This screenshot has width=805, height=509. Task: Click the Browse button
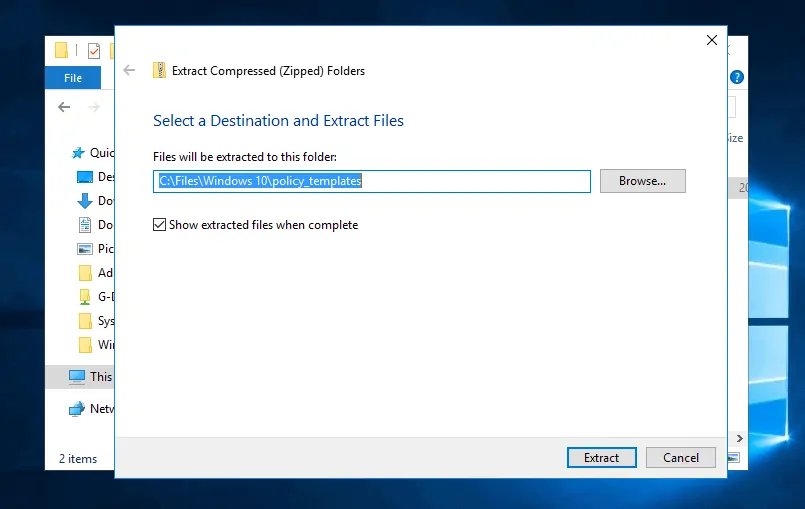point(642,181)
